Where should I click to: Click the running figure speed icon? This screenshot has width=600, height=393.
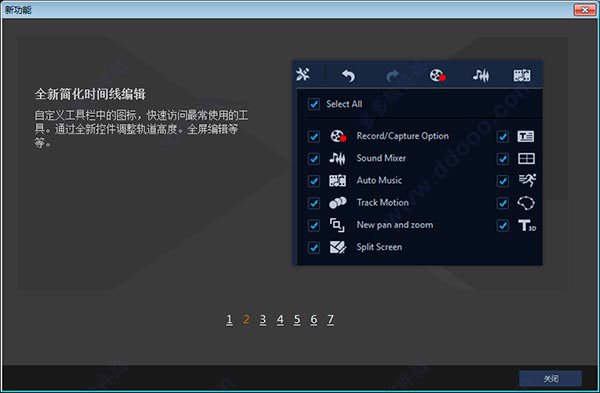pyautogui.click(x=527, y=180)
